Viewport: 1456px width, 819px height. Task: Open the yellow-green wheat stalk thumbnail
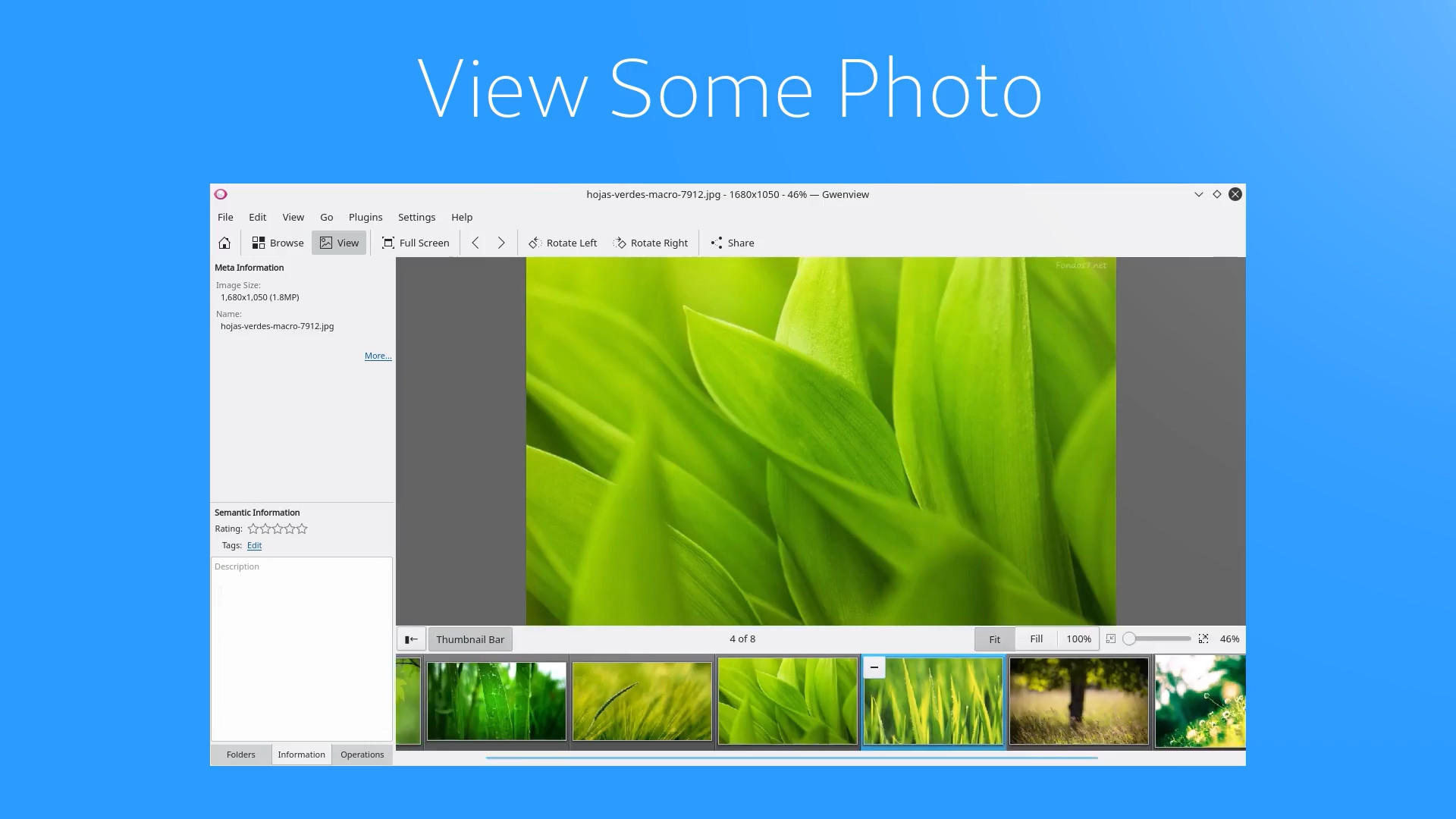point(642,701)
